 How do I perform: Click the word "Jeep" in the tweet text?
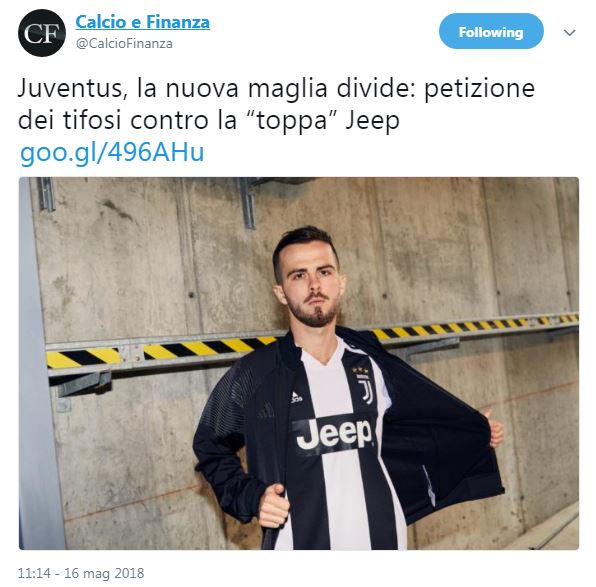point(373,122)
